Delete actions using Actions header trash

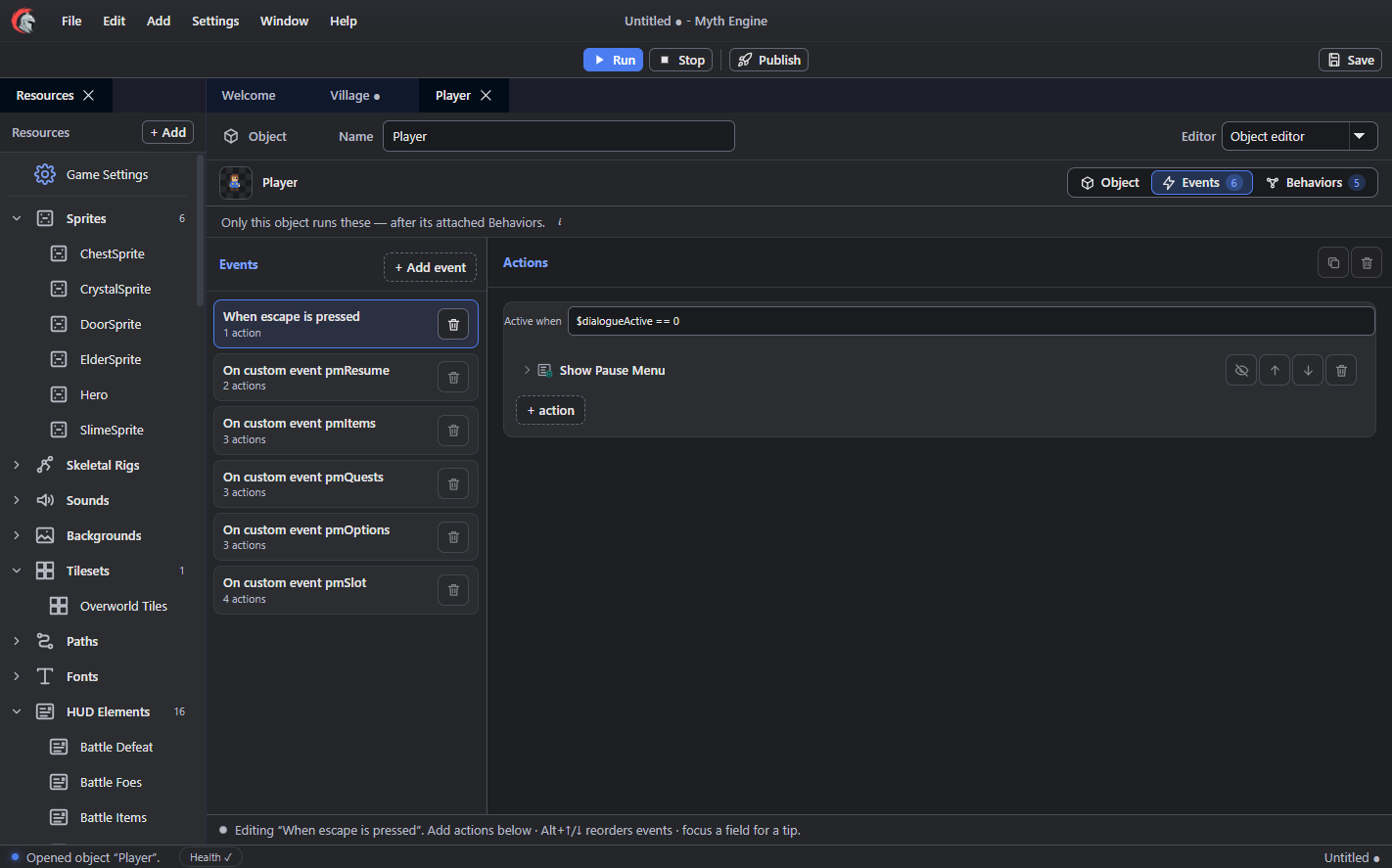pos(1368,262)
